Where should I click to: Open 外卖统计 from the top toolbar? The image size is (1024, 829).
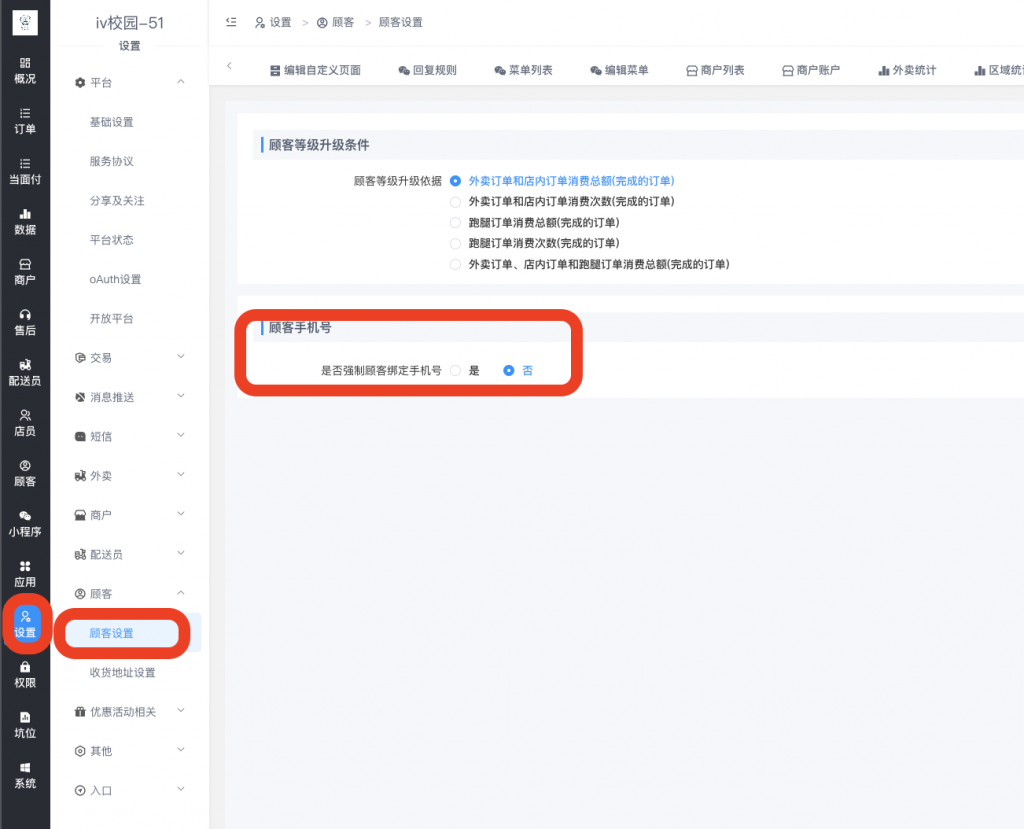[906, 70]
